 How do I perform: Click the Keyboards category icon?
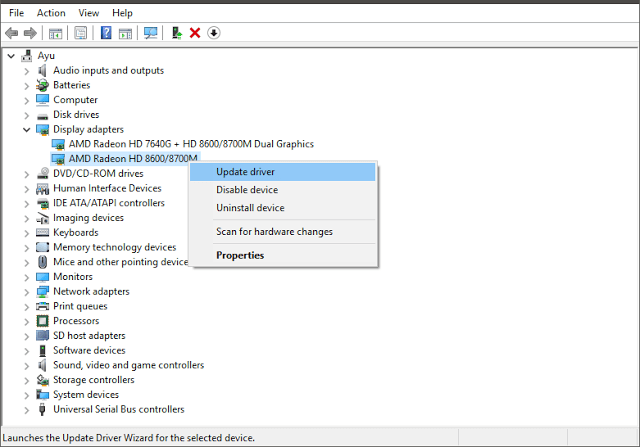pyautogui.click(x=42, y=232)
